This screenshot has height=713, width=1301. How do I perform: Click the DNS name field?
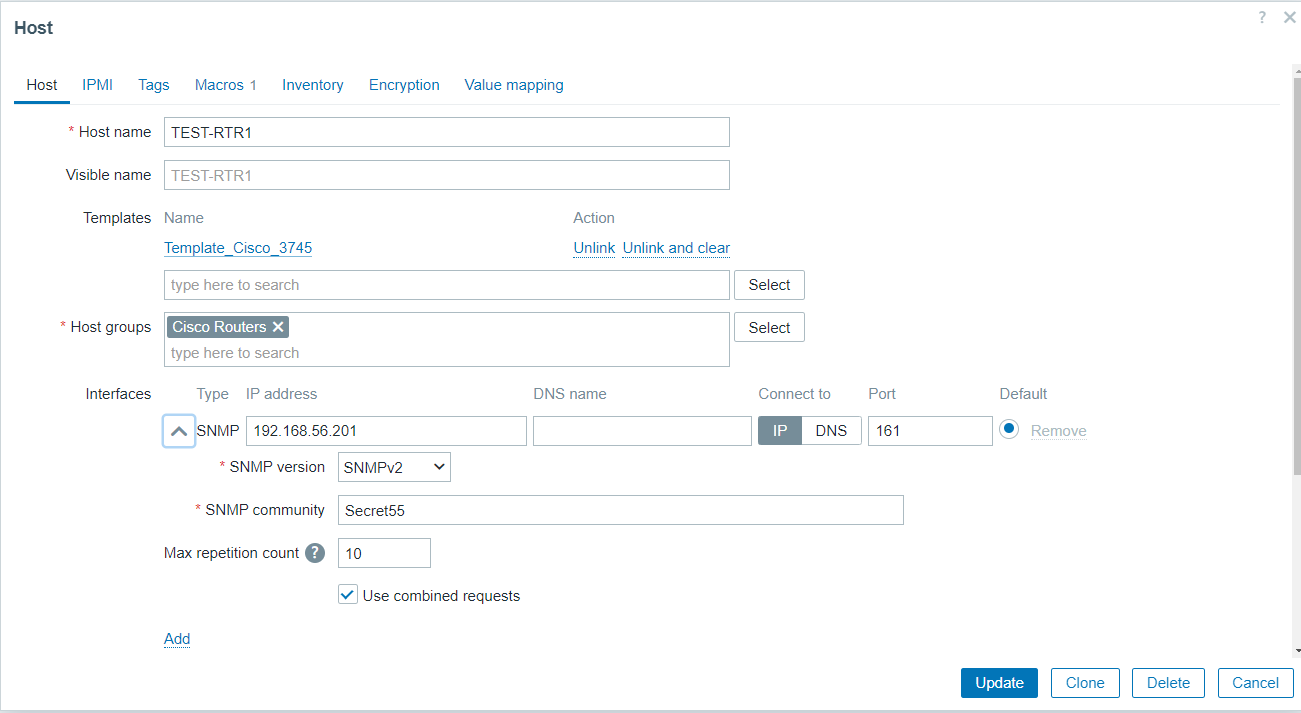tap(642, 431)
